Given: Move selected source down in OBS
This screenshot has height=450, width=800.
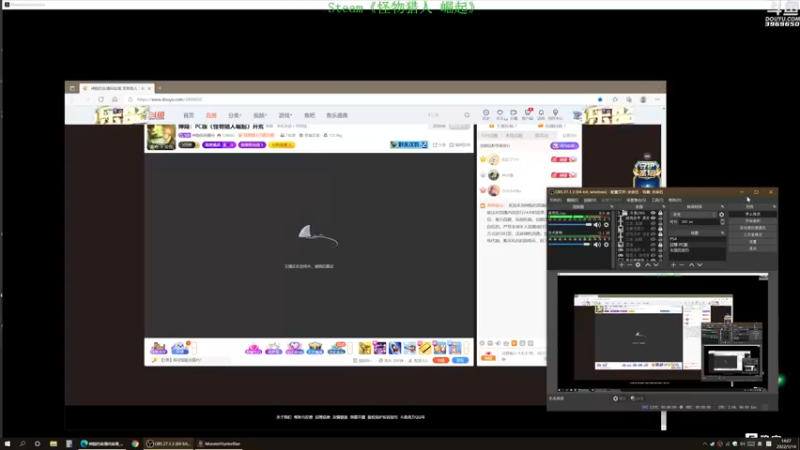Looking at the screenshot, I should pyautogui.click(x=656, y=265).
